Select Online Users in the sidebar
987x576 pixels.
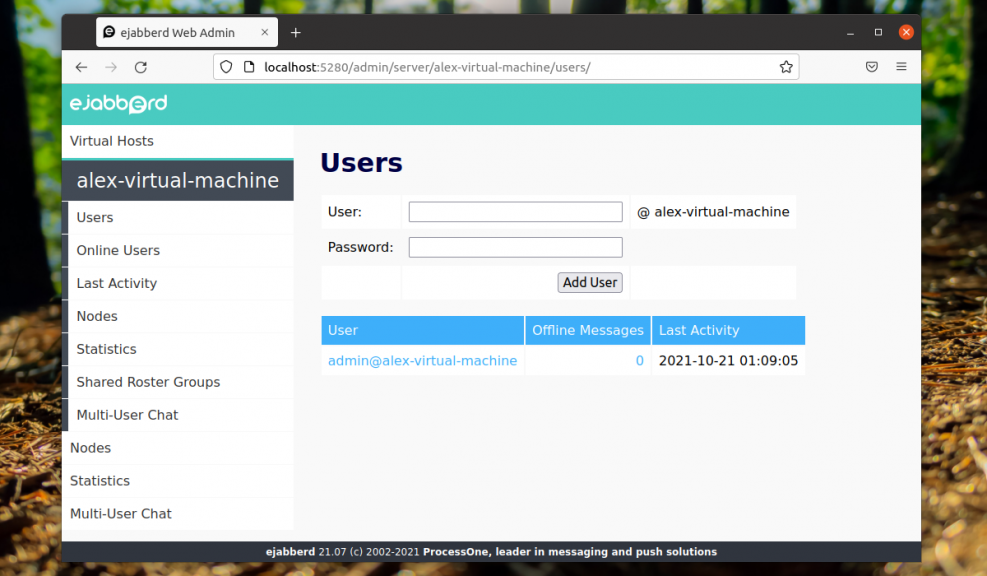point(118,251)
